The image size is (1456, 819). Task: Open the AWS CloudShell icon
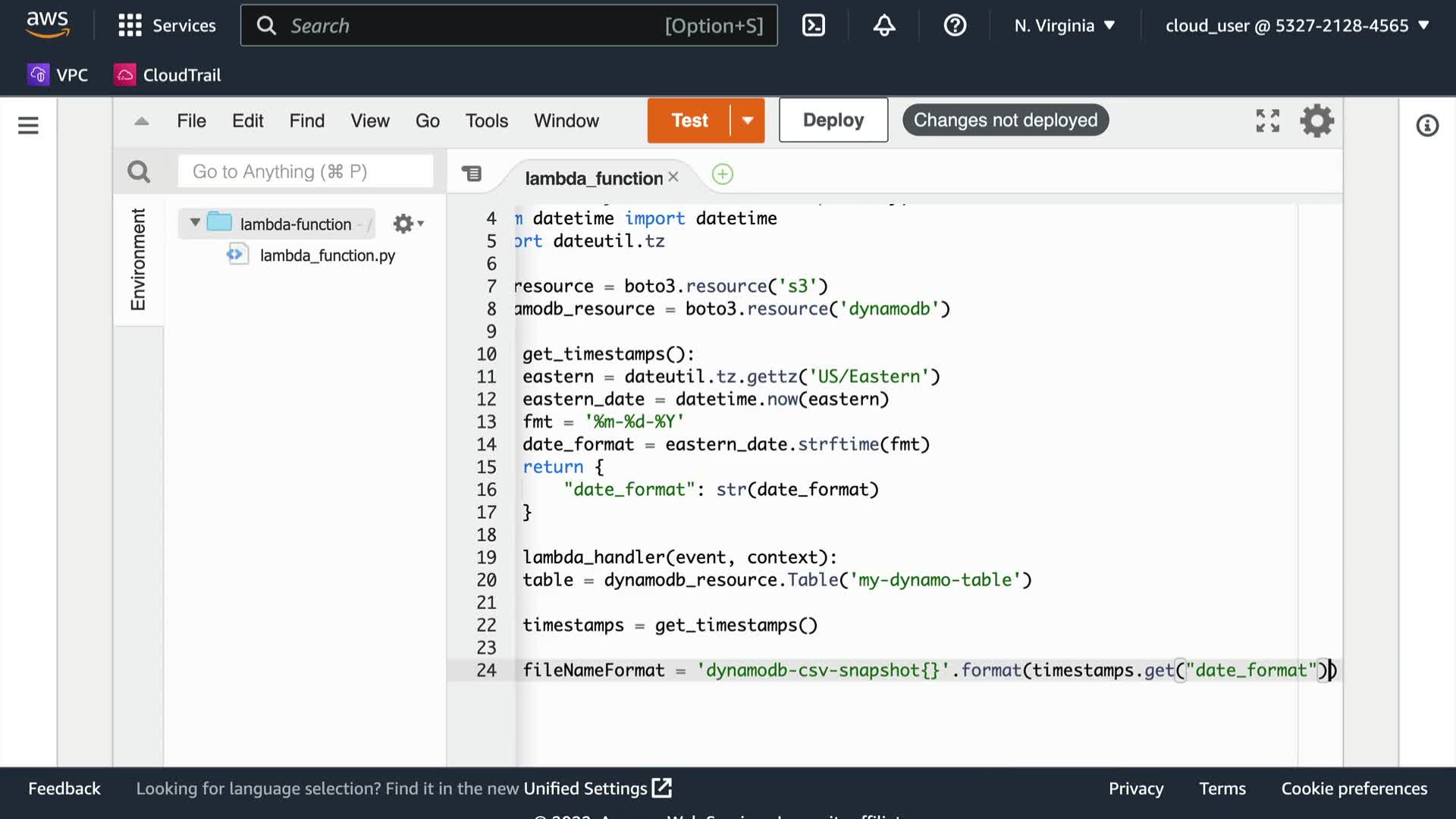click(813, 26)
